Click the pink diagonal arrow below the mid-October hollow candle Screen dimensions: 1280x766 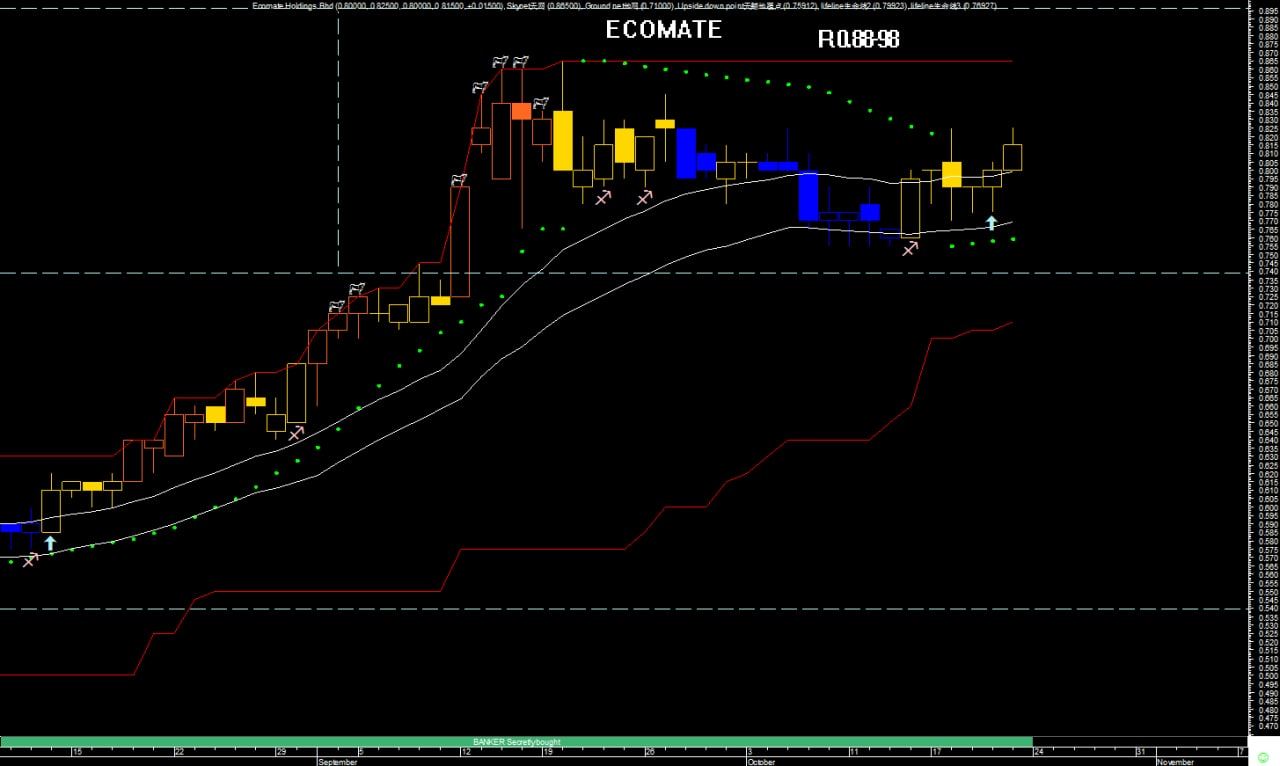[910, 248]
